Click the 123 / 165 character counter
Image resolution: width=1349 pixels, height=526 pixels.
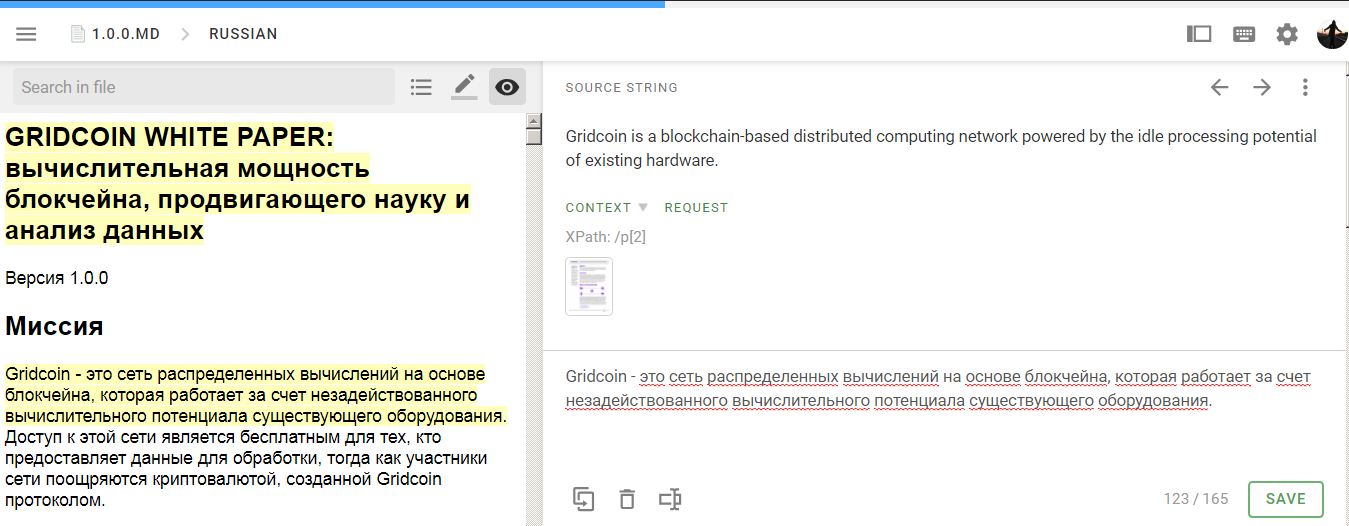(1196, 499)
